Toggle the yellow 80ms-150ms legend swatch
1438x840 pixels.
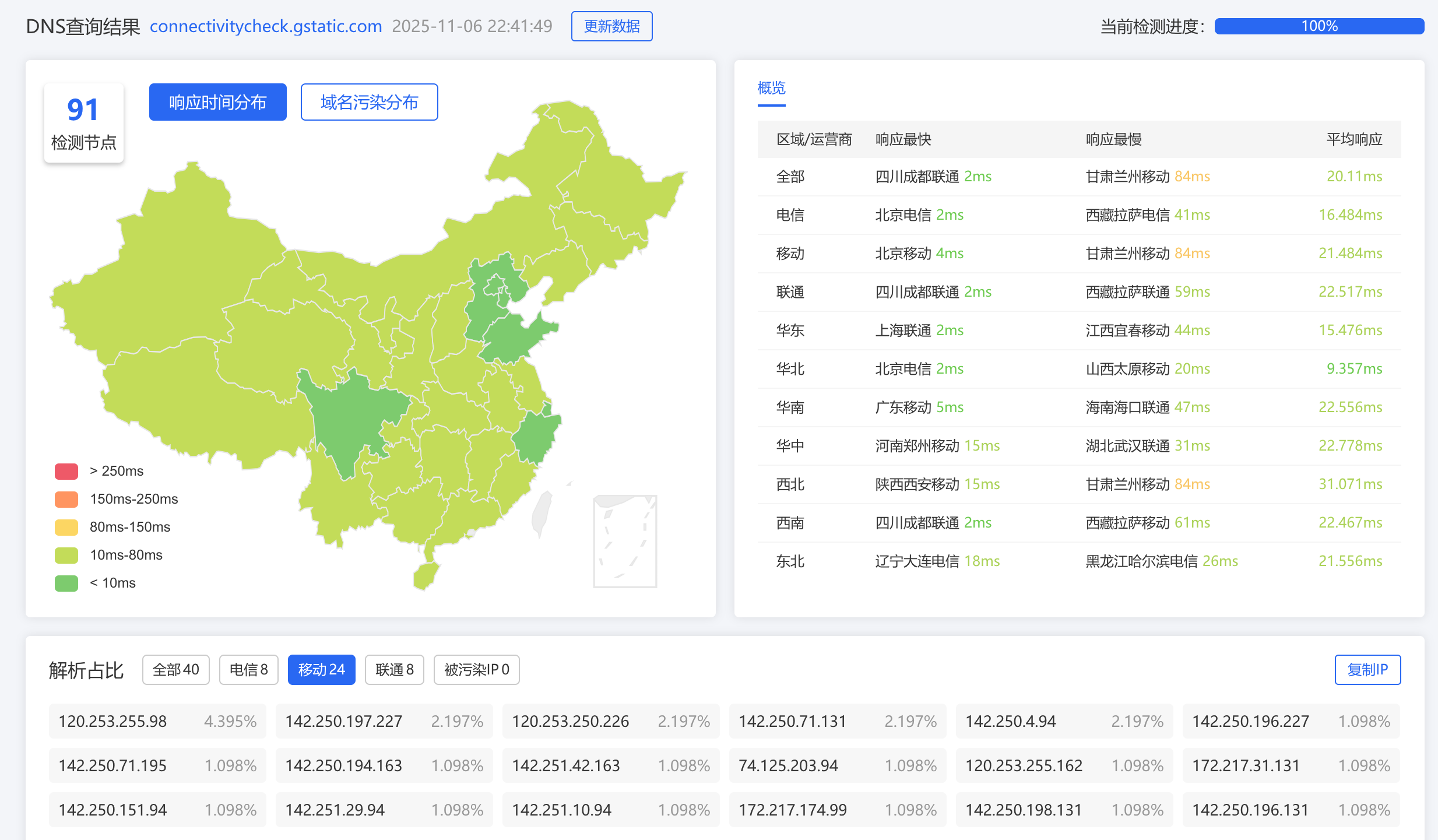click(x=66, y=527)
